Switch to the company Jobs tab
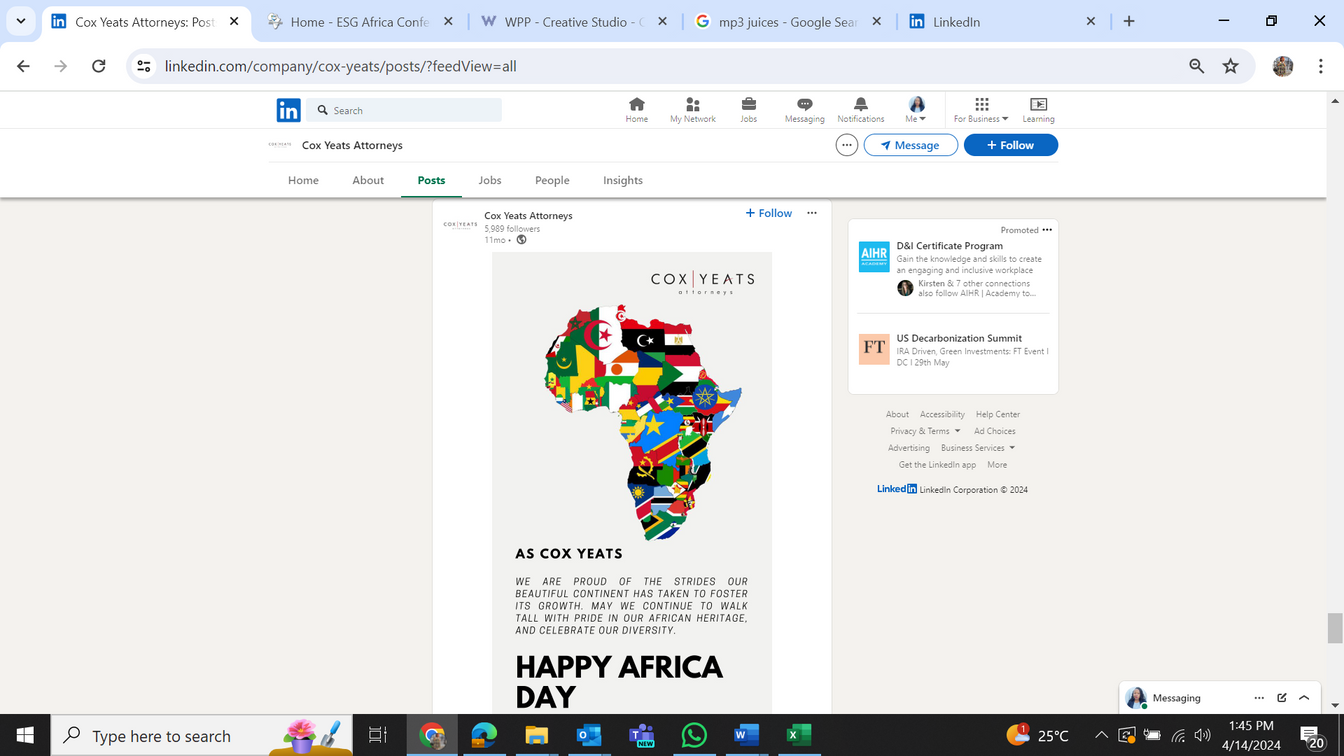The height and width of the screenshot is (756, 1344). pyautogui.click(x=490, y=180)
